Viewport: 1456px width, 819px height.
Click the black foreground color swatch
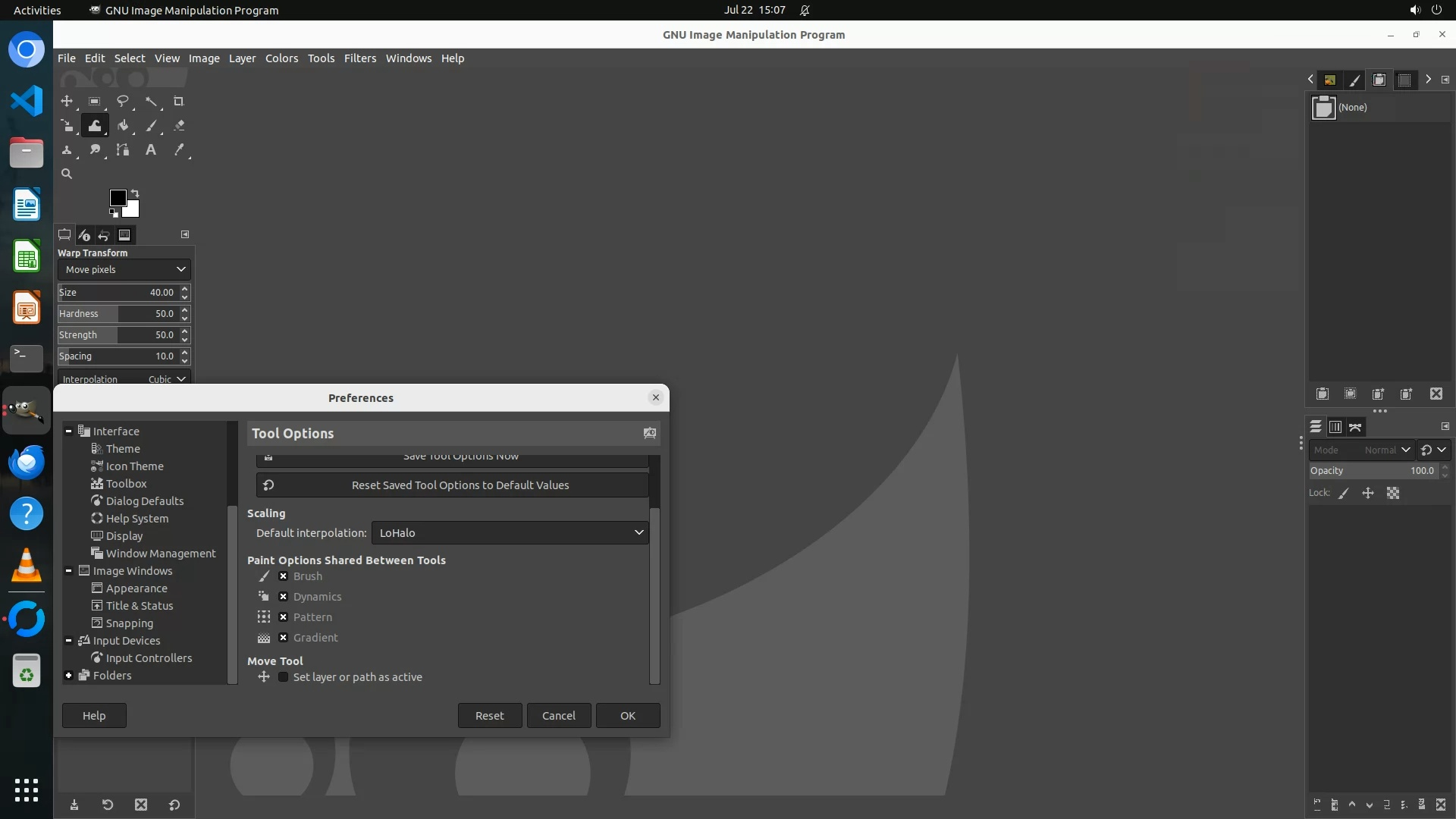pyautogui.click(x=118, y=198)
